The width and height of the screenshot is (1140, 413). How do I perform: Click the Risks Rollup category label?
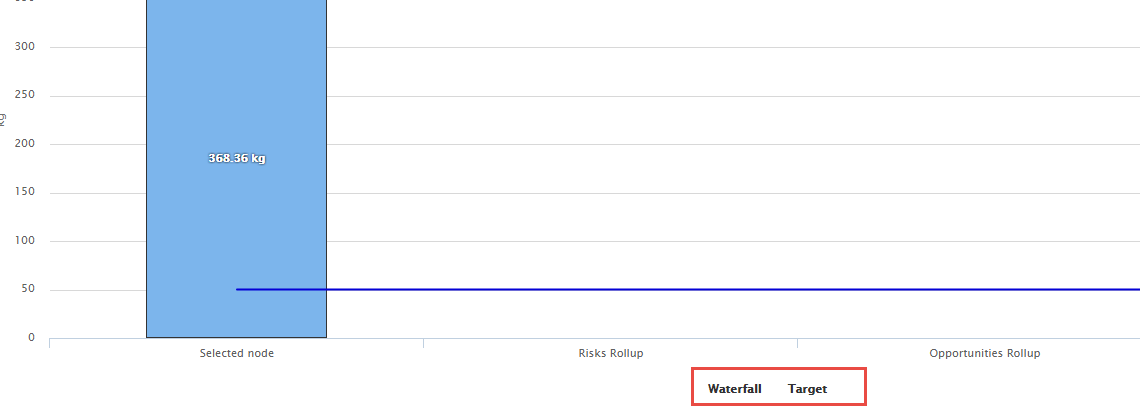(x=610, y=353)
